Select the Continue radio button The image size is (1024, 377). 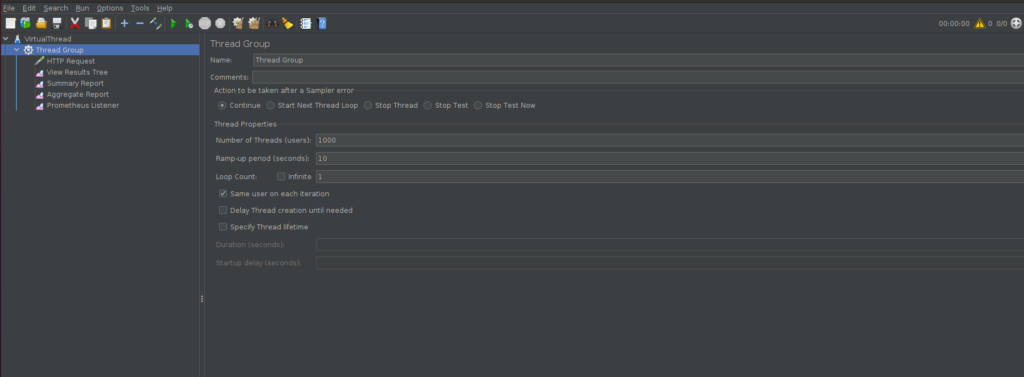pyautogui.click(x=222, y=105)
